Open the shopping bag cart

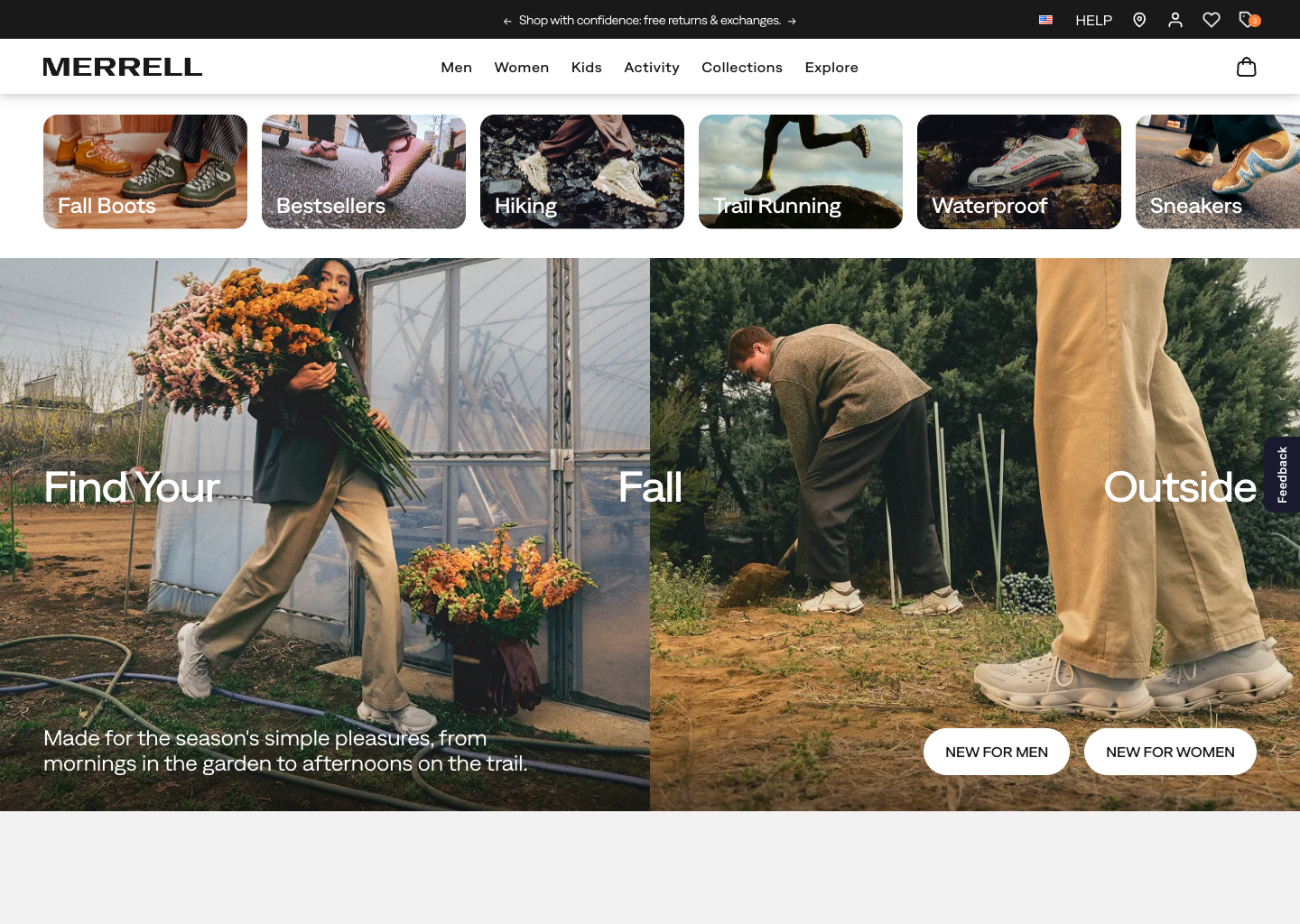pyautogui.click(x=1247, y=67)
